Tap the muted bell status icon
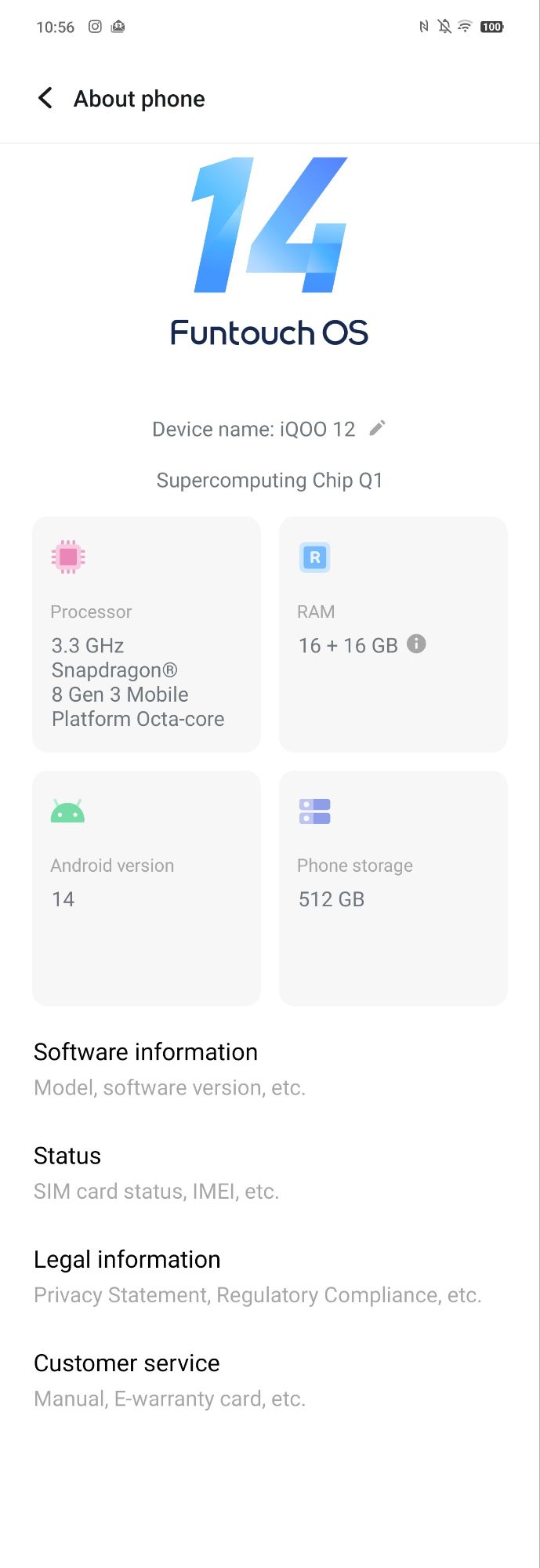The width and height of the screenshot is (540, 1568). (444, 27)
